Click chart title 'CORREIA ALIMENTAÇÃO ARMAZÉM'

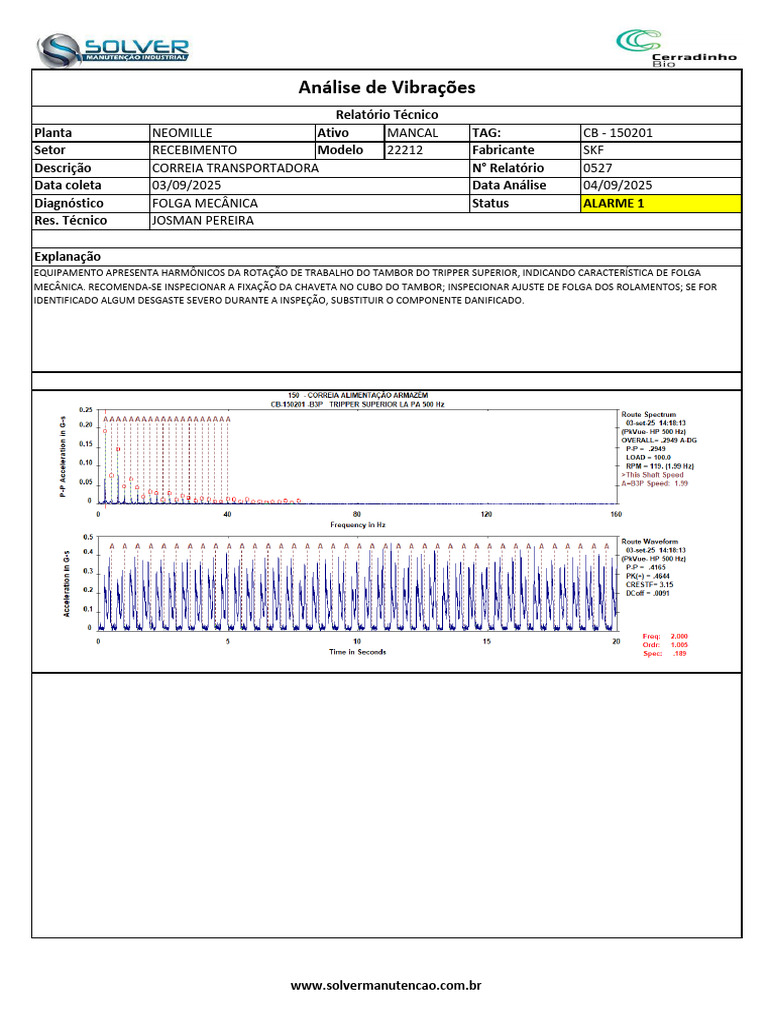tap(368, 395)
